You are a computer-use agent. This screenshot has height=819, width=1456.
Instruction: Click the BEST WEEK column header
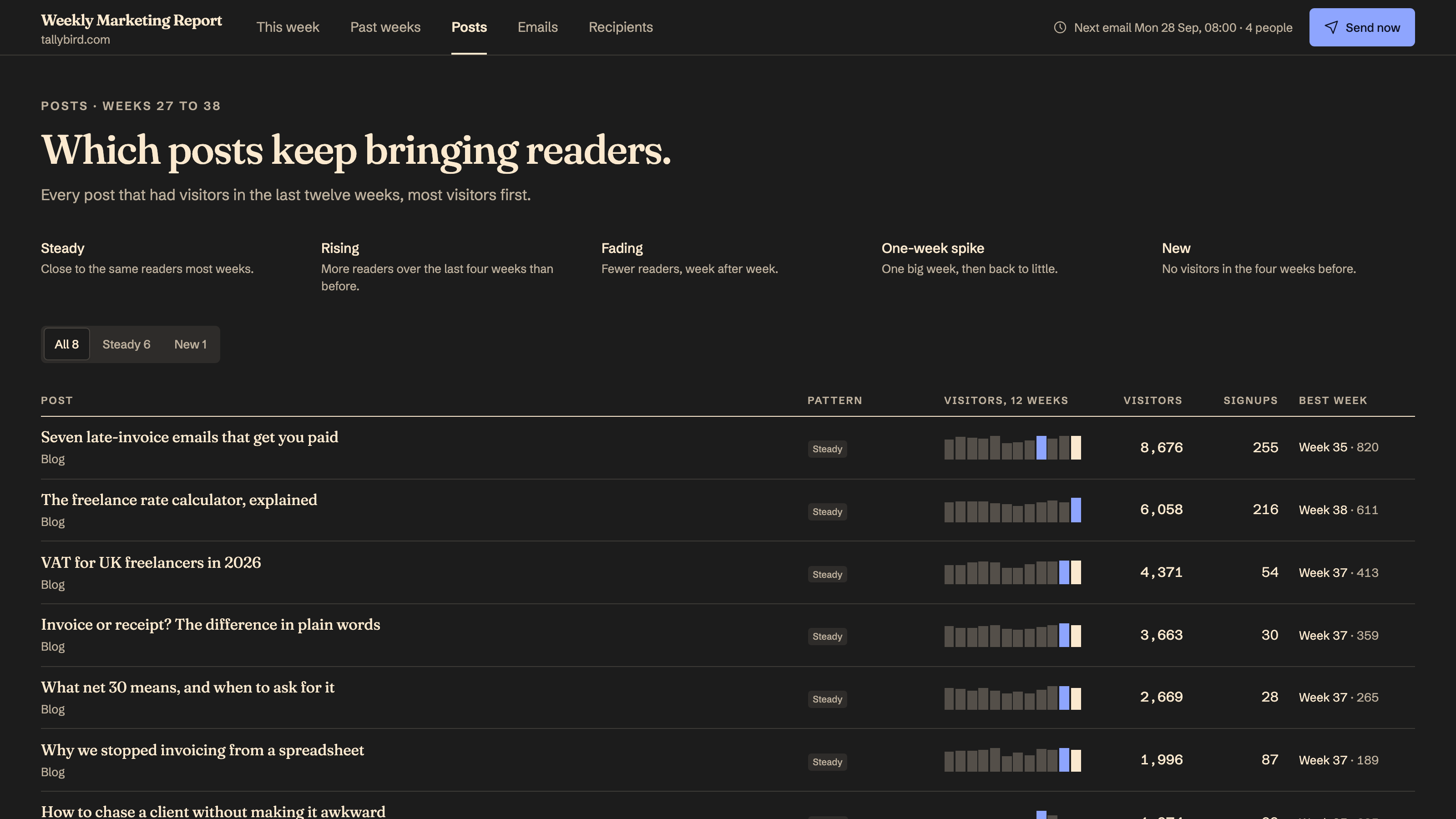point(1333,400)
